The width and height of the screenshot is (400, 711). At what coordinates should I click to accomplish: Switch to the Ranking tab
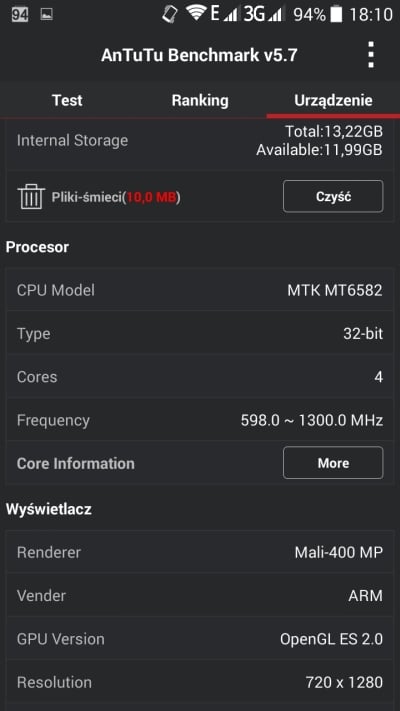coord(200,100)
